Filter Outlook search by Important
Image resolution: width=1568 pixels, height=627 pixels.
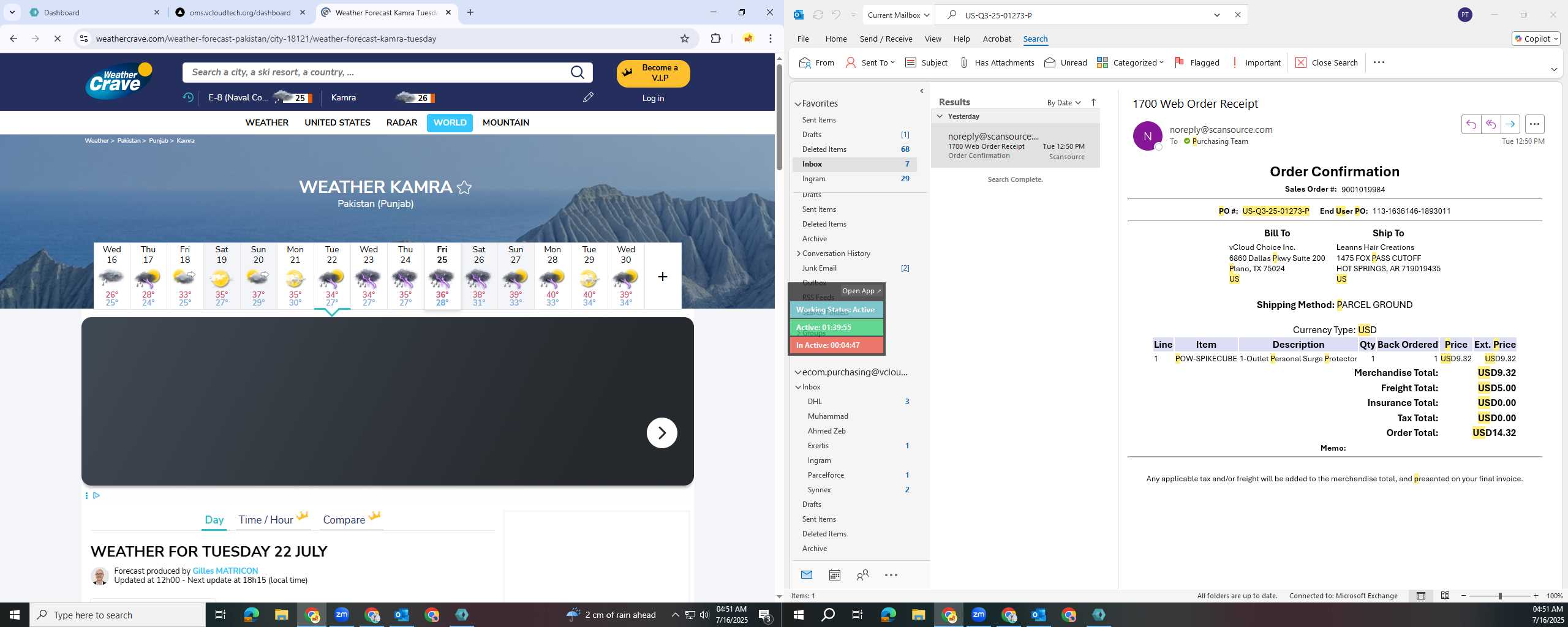pos(1256,62)
